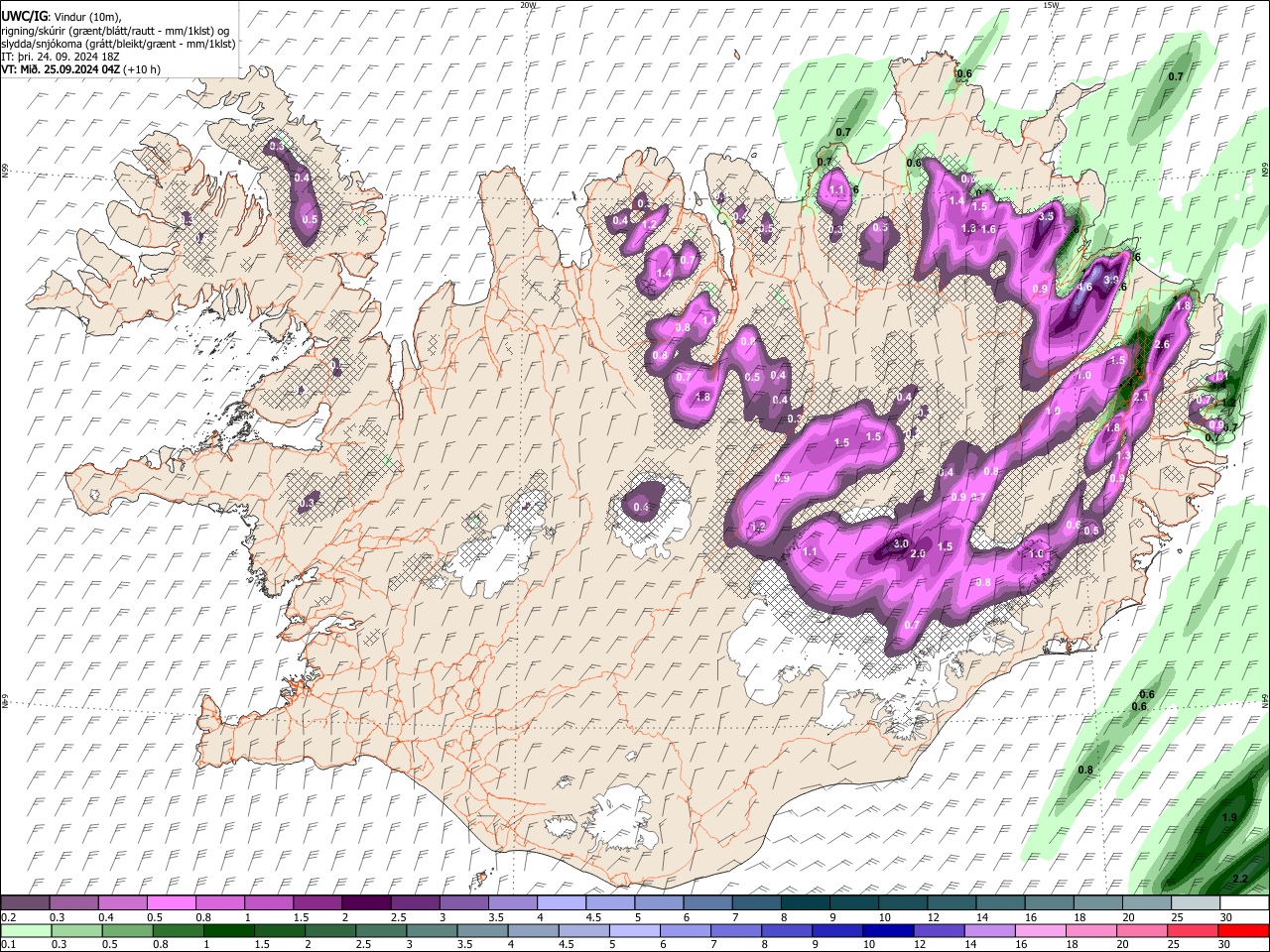1270x952 pixels.
Task: Click the '0.1' label under the lower legend row
Action: [9, 944]
